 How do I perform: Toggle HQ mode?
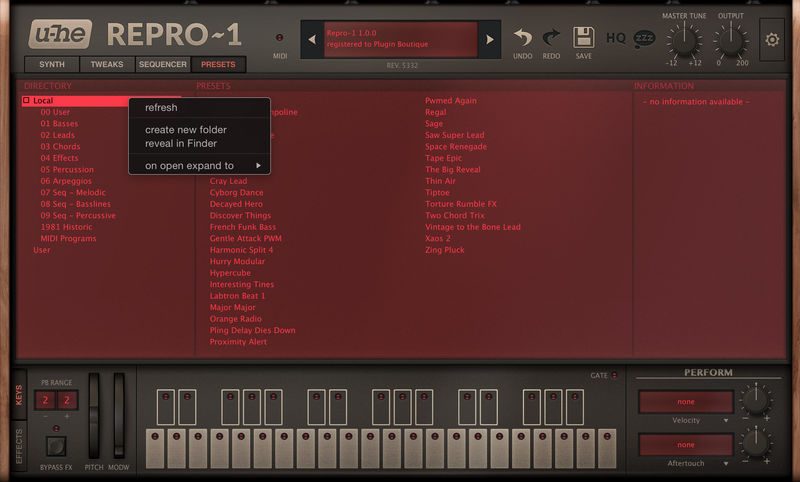616,39
